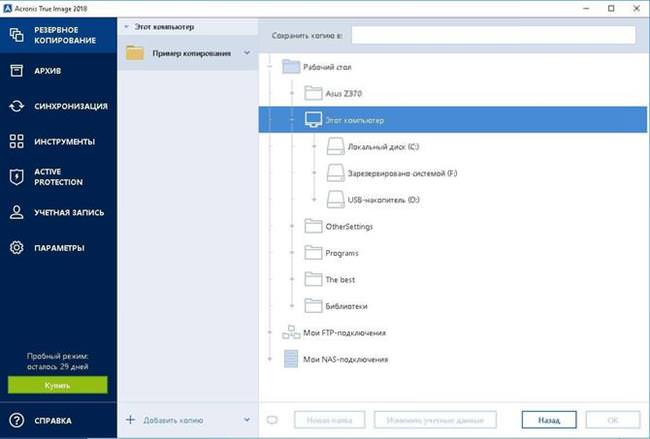Click the Asus Z370 folder icon
This screenshot has height=439, width=650.
click(313, 93)
